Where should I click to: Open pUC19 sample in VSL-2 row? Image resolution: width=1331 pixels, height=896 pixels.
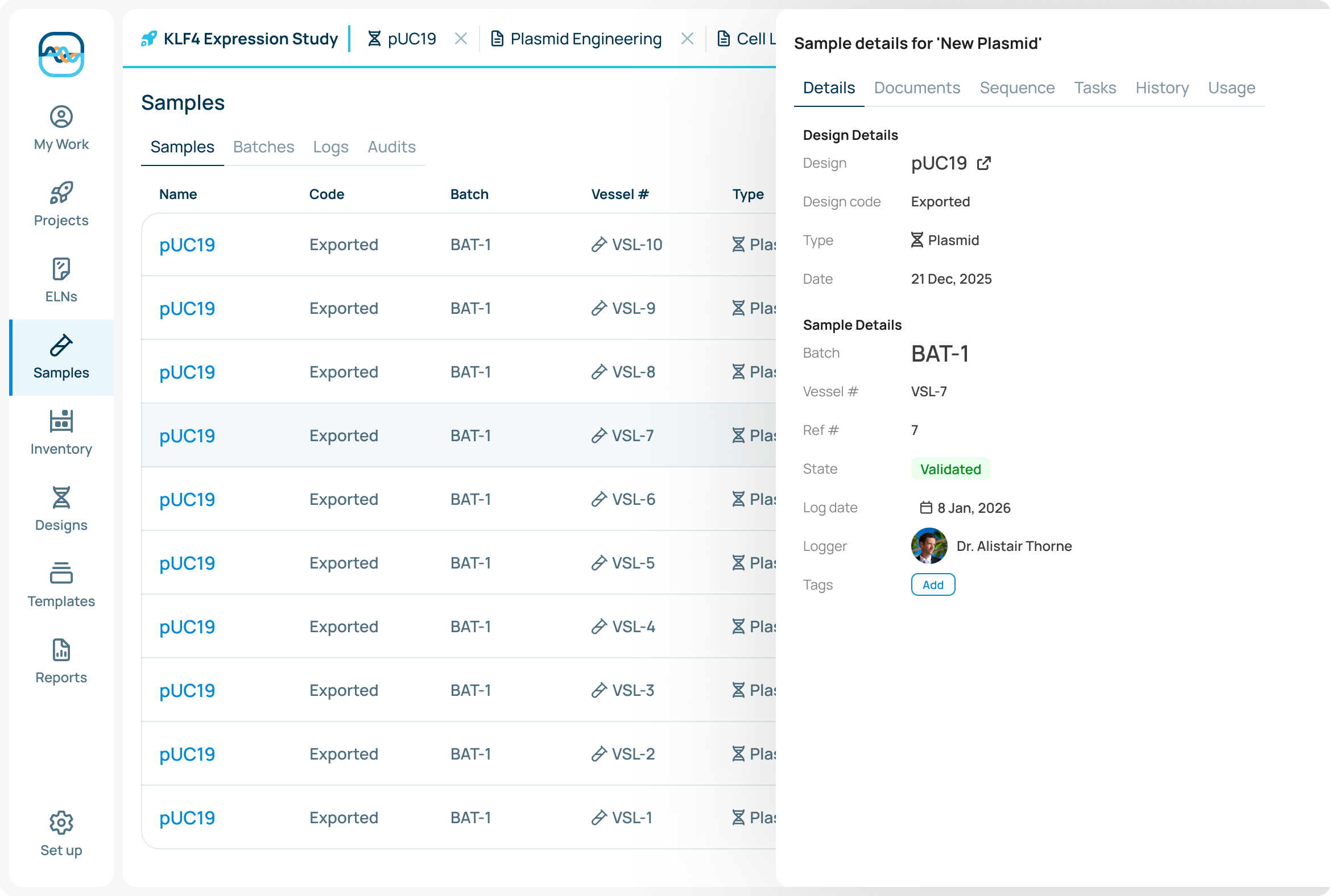(x=187, y=754)
